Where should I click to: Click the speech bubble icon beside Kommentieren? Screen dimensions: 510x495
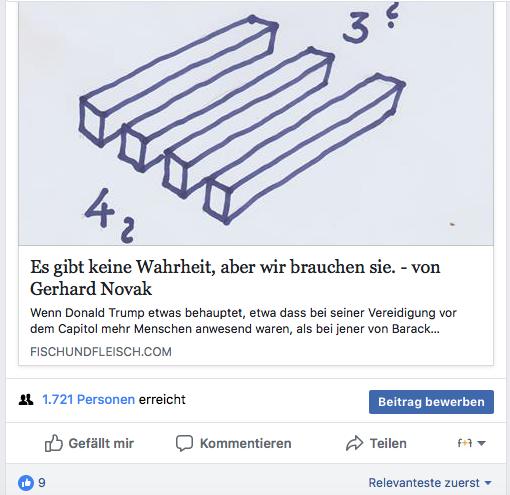tap(184, 443)
